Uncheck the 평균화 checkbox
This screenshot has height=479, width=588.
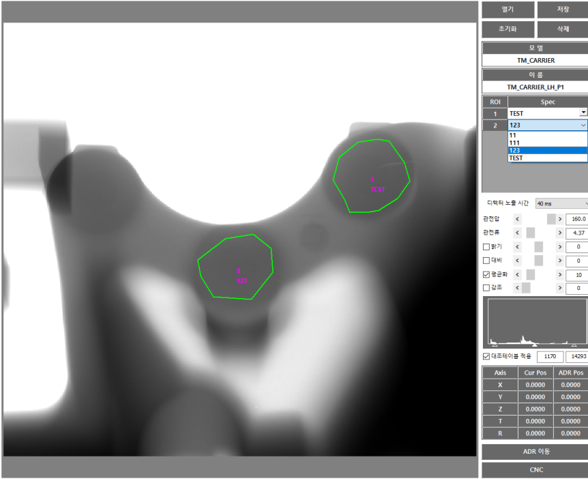pyautogui.click(x=486, y=275)
